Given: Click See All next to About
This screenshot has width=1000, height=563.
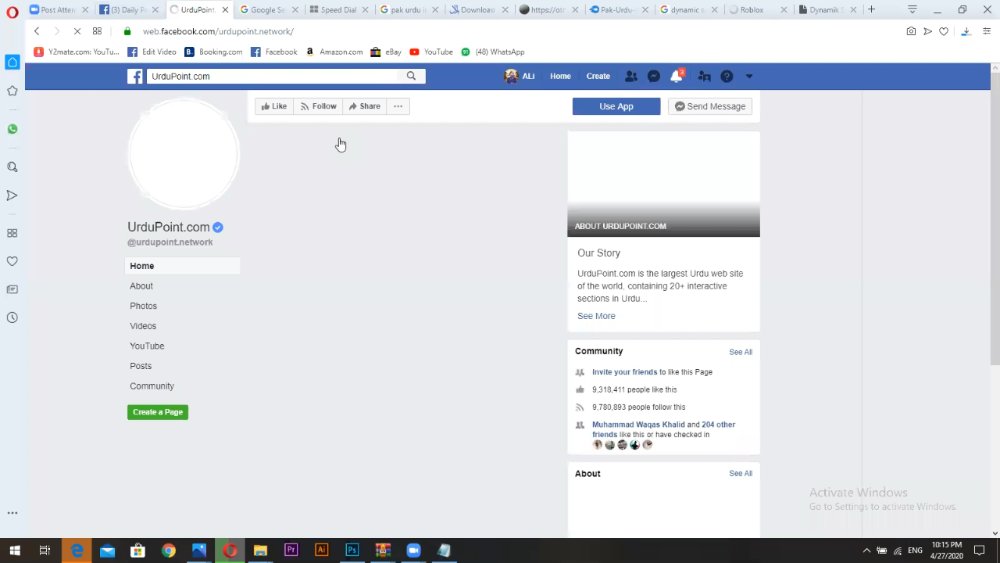Looking at the screenshot, I should [x=740, y=474].
